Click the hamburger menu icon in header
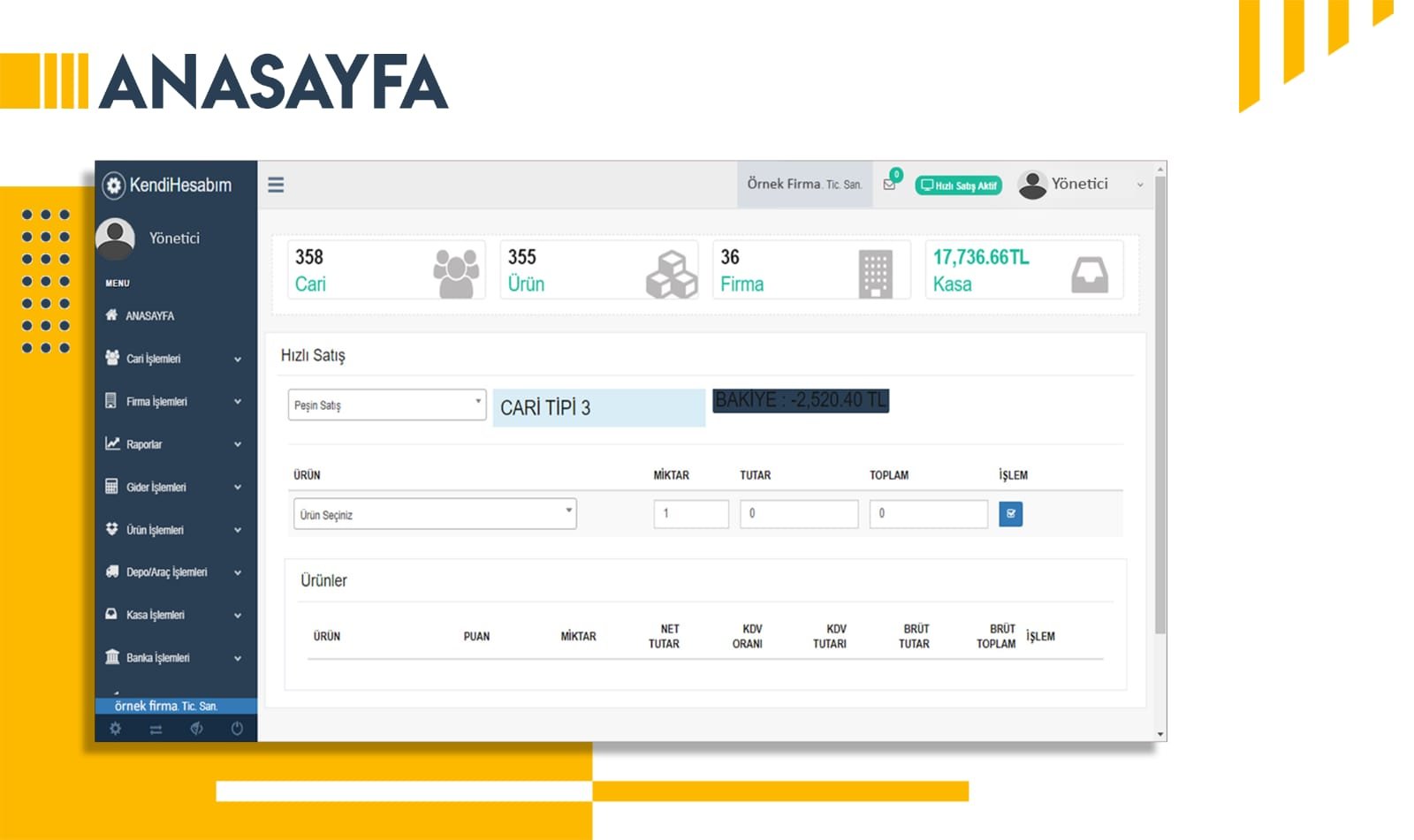This screenshot has width=1414, height=840. click(276, 185)
